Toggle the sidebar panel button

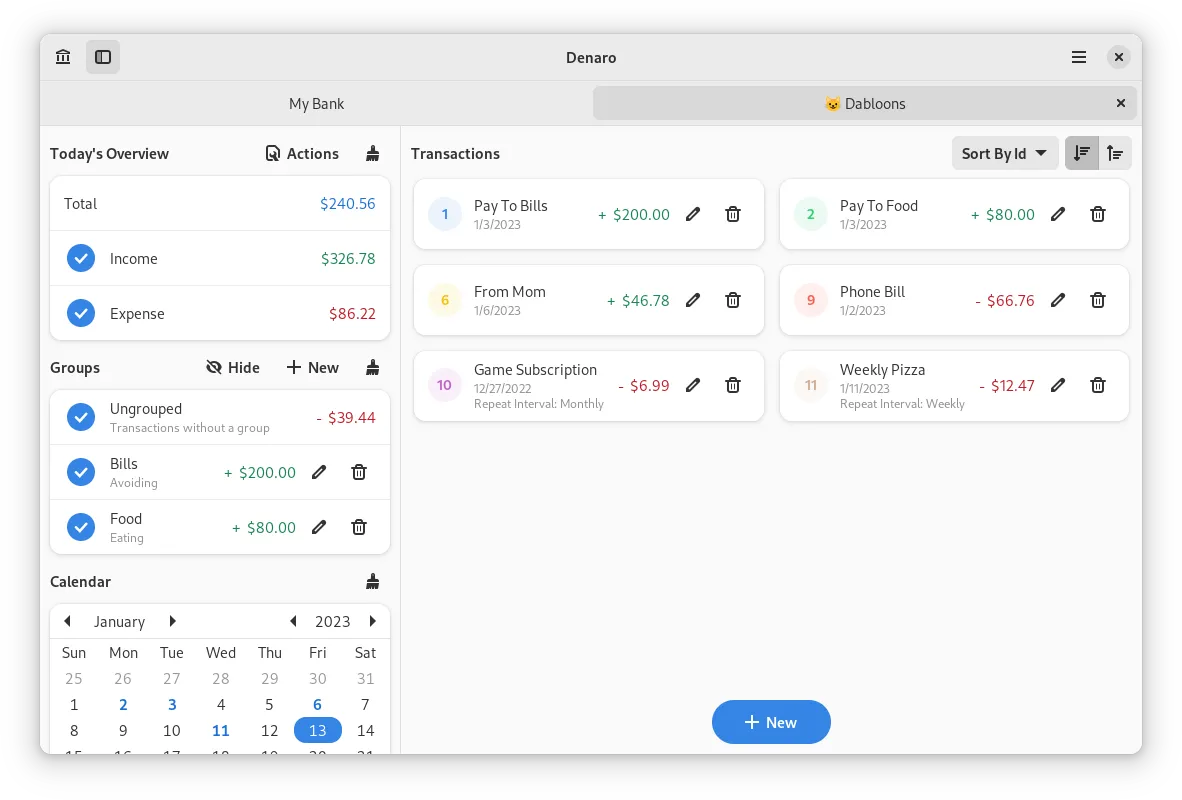(103, 57)
